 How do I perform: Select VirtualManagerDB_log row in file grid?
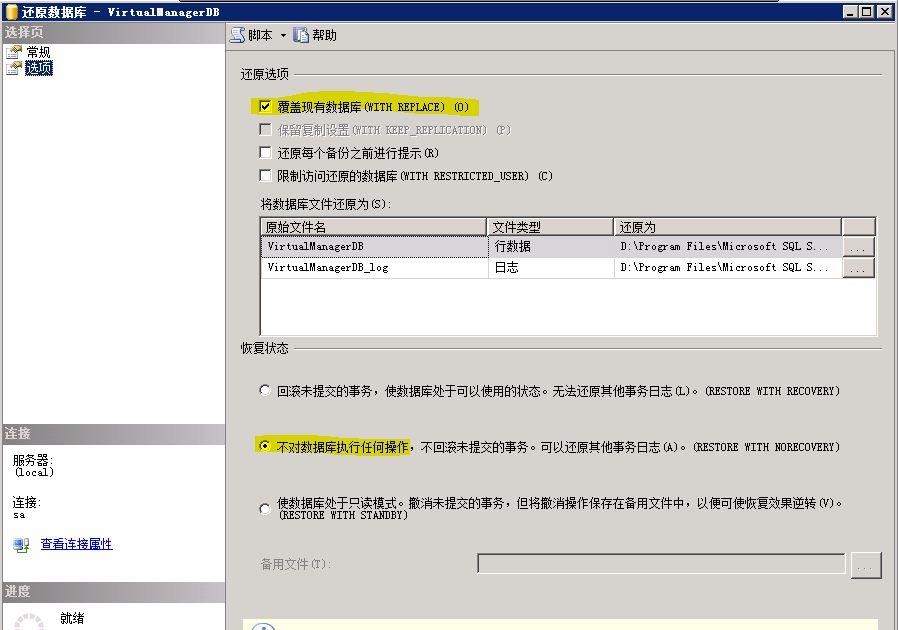point(372,268)
